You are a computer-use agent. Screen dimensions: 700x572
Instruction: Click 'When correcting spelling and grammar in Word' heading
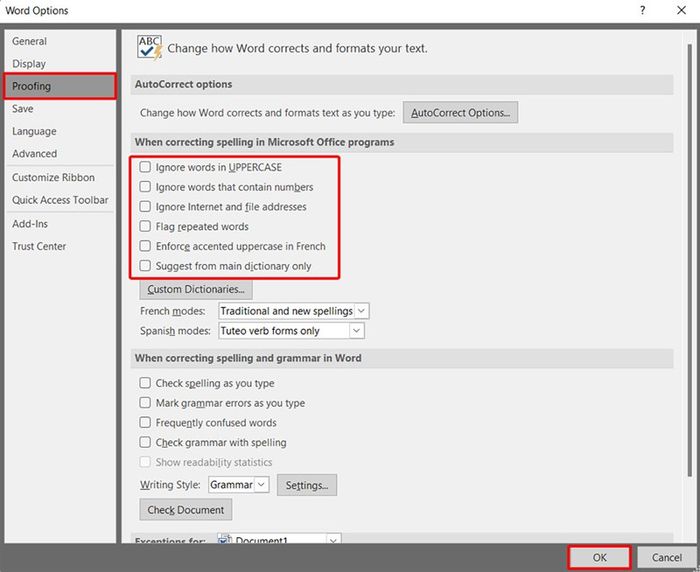[248, 358]
